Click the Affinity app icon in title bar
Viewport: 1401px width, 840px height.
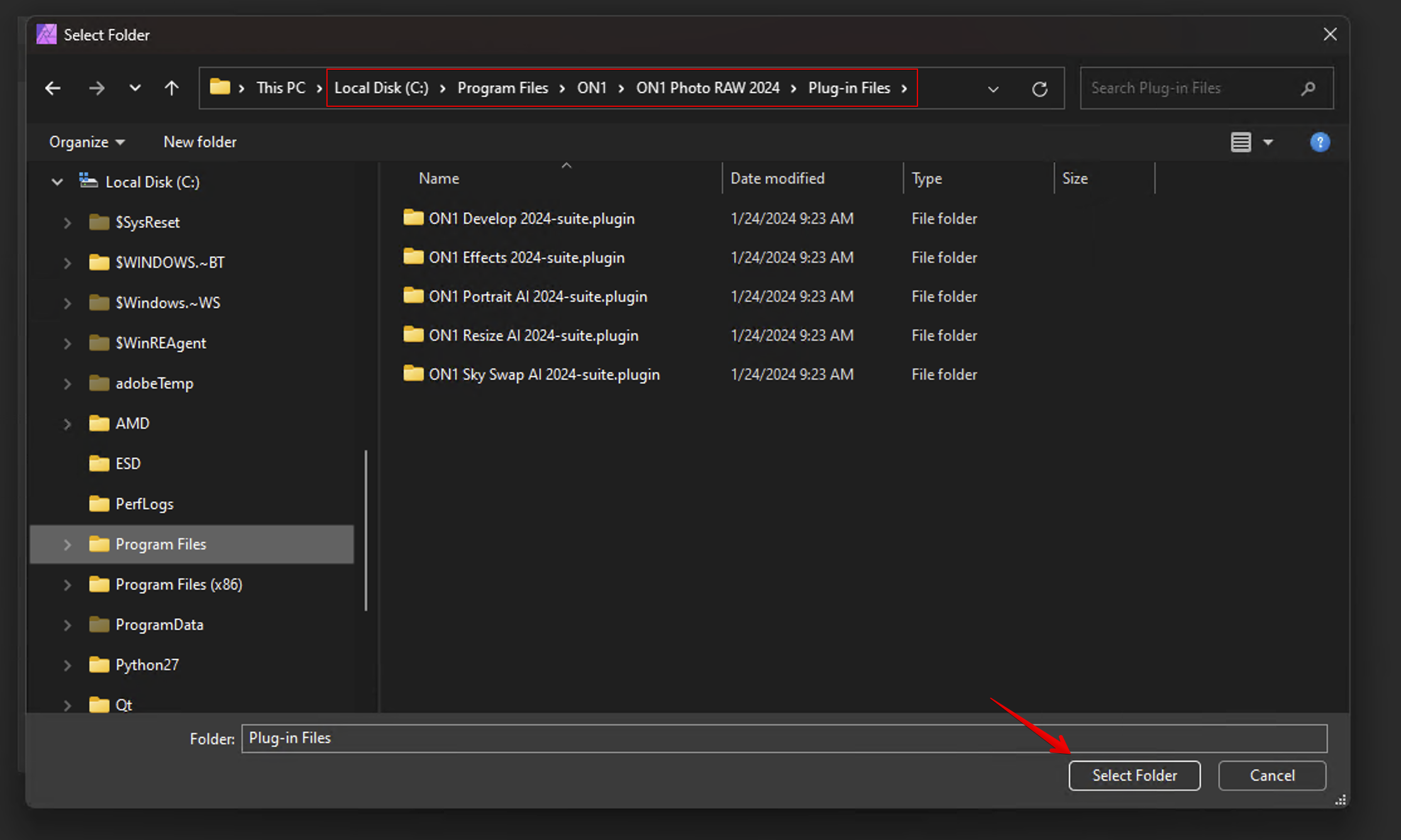click(47, 35)
